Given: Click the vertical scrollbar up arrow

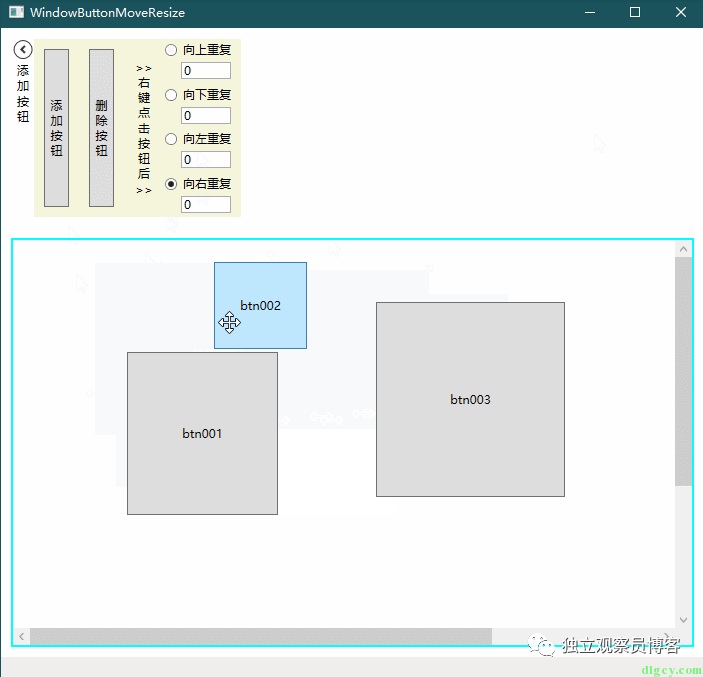Looking at the screenshot, I should [683, 249].
